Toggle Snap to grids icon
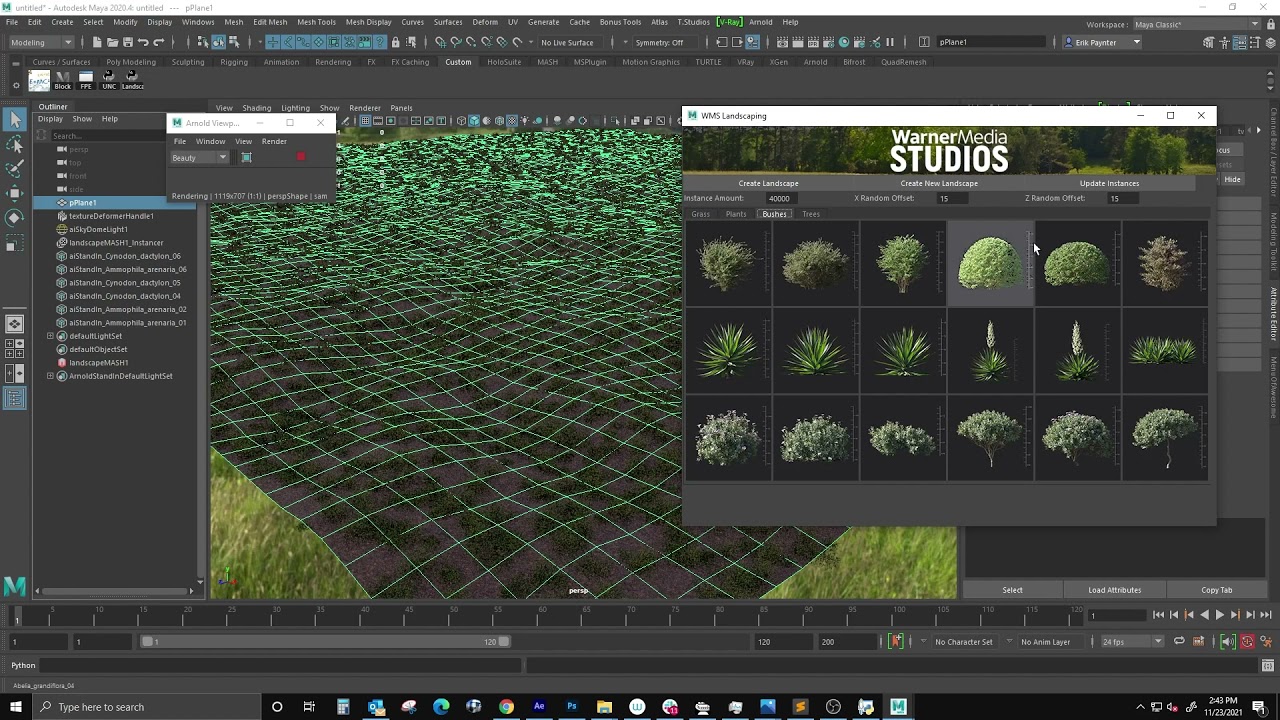The image size is (1280, 720). coord(440,42)
